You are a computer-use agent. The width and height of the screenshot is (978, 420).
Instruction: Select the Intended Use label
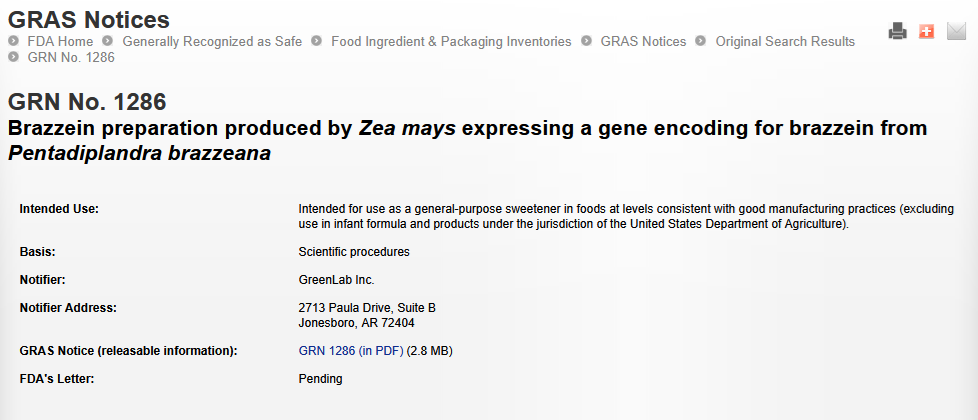(x=60, y=208)
